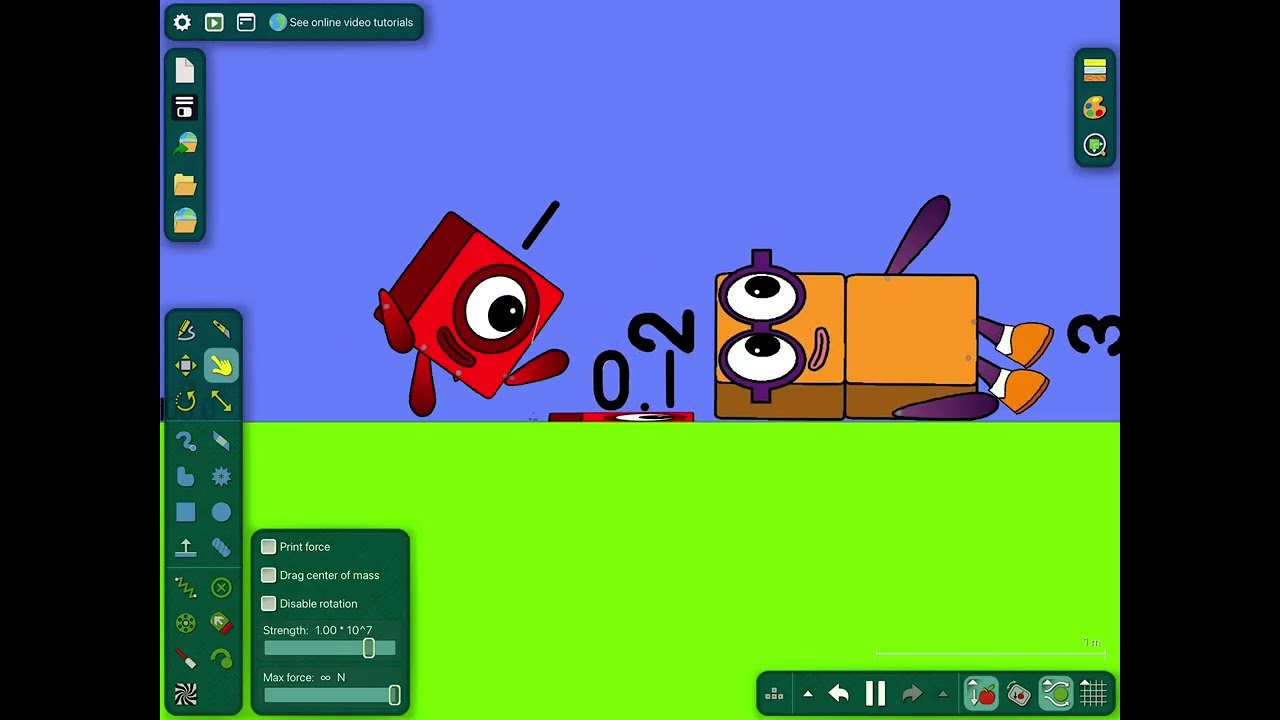Open the materials icon with the layered stripes
The height and width of the screenshot is (720, 1280).
(1095, 70)
